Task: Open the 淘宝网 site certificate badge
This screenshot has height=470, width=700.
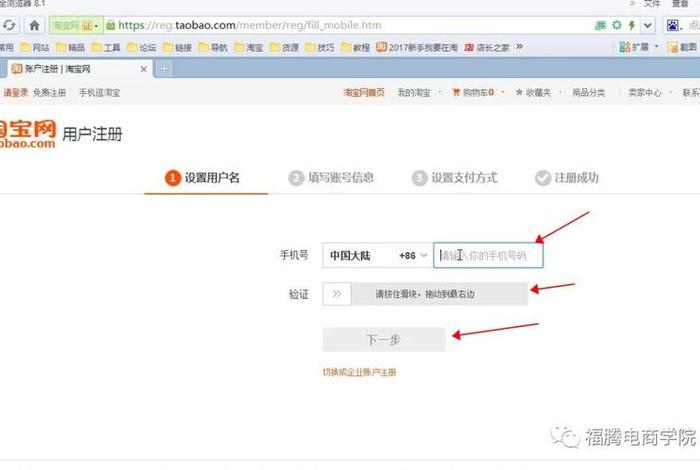Action: pyautogui.click(x=76, y=25)
